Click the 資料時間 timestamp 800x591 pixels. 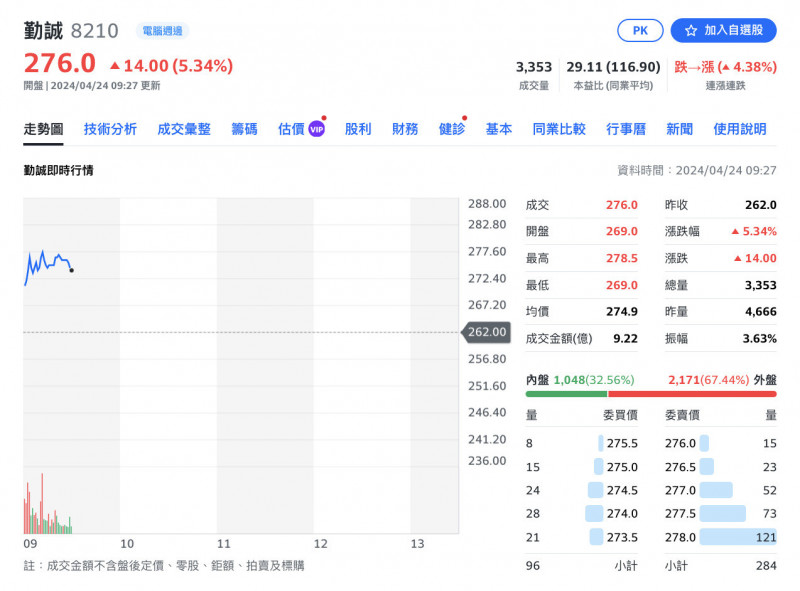click(697, 170)
